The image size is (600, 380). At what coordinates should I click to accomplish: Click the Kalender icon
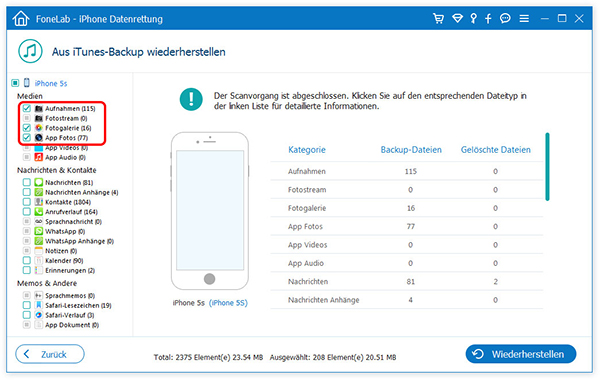(39, 261)
